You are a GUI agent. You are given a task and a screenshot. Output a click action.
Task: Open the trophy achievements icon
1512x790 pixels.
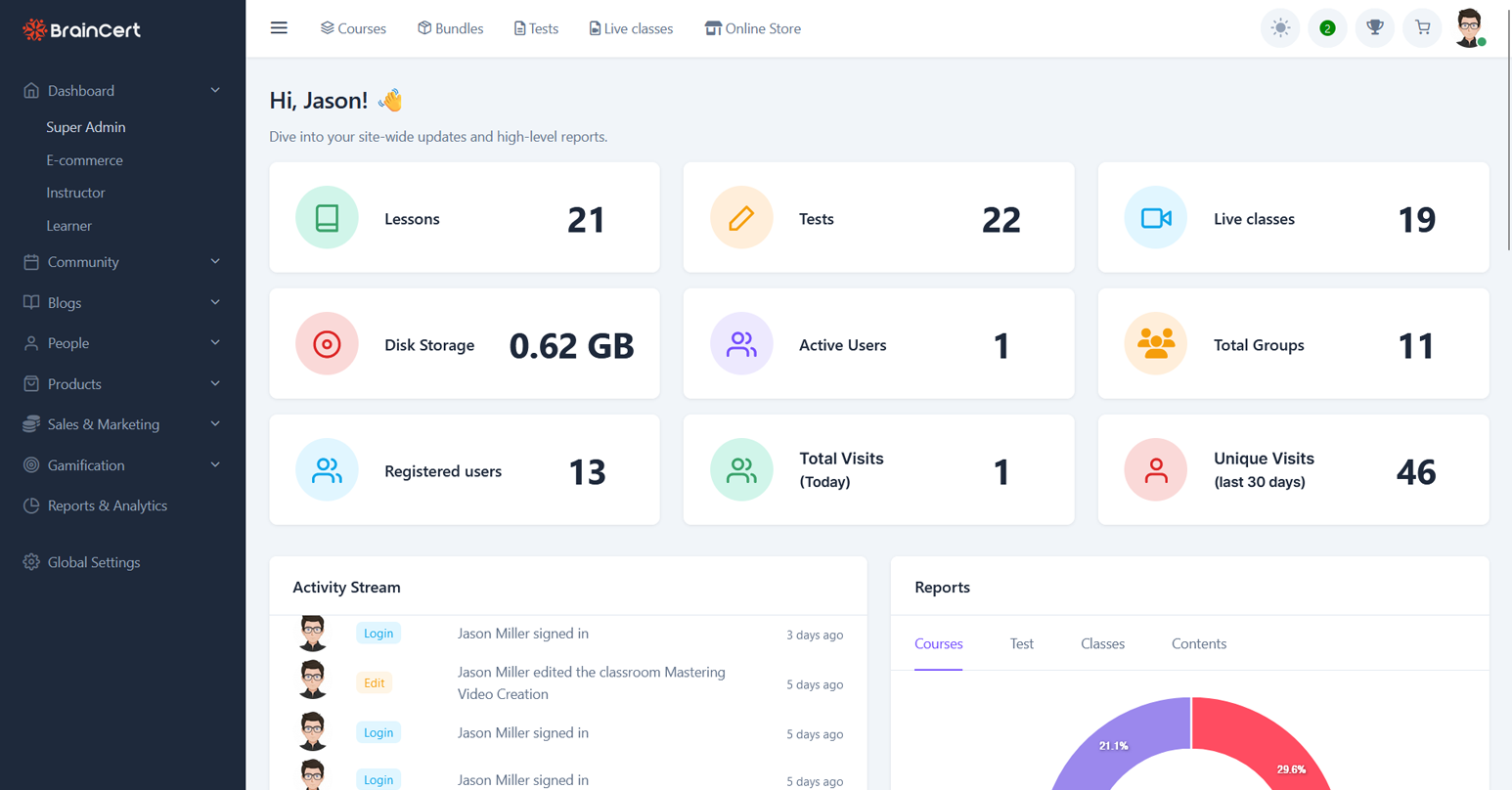tap(1374, 27)
